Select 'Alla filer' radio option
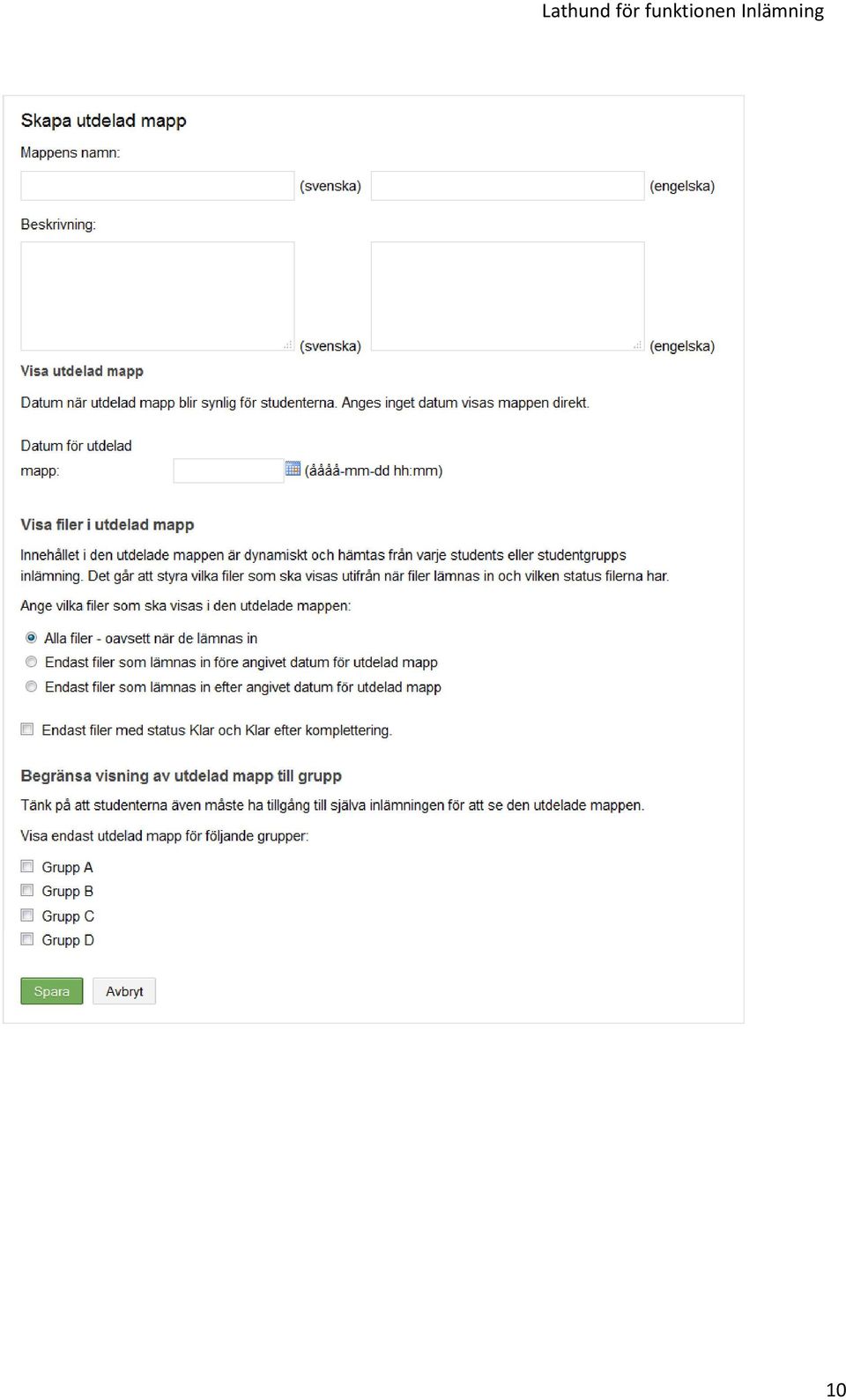 click(x=31, y=637)
